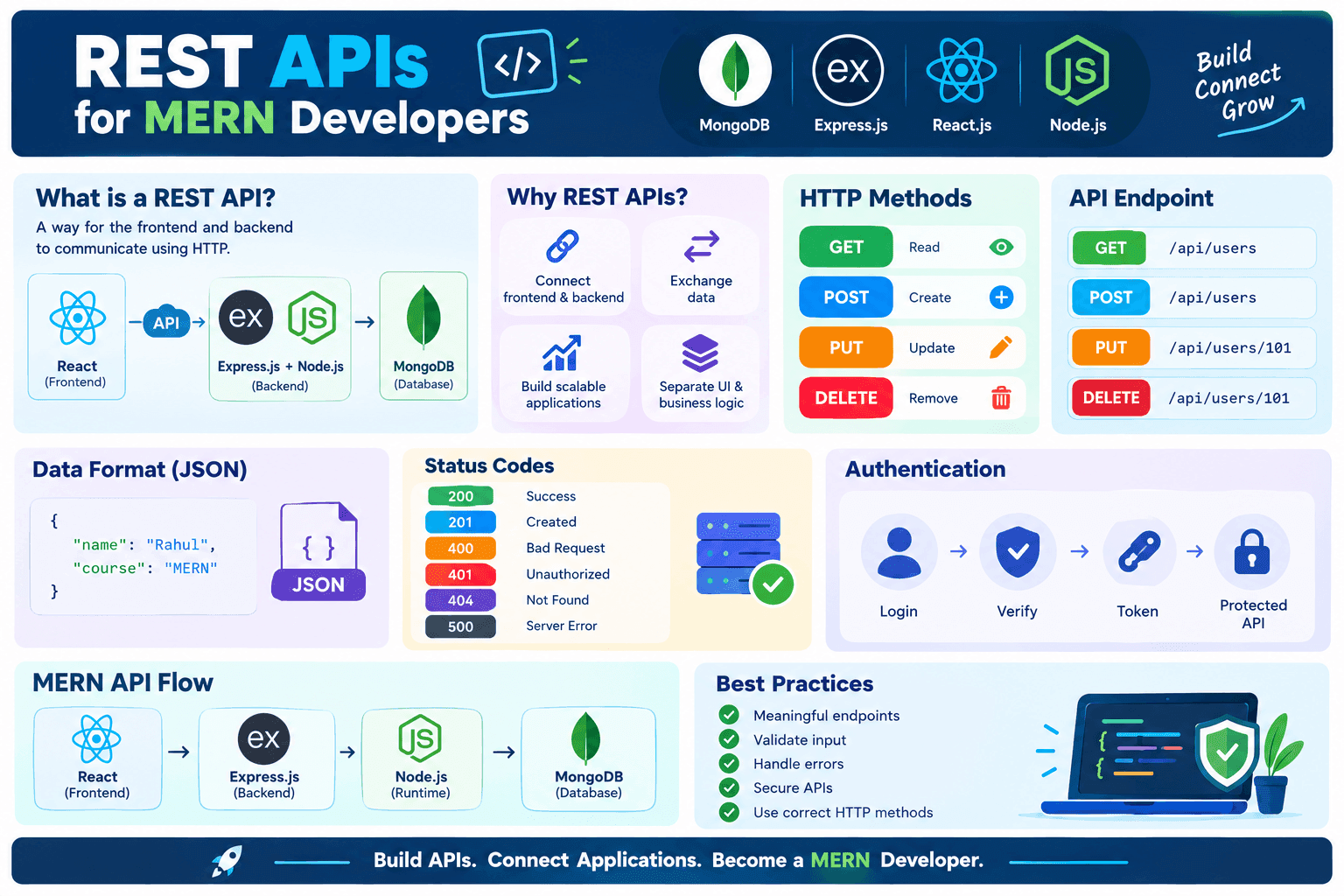Viewport: 1344px width, 896px height.
Task: Select the Express.js 'ex' logo in header
Action: click(848, 70)
